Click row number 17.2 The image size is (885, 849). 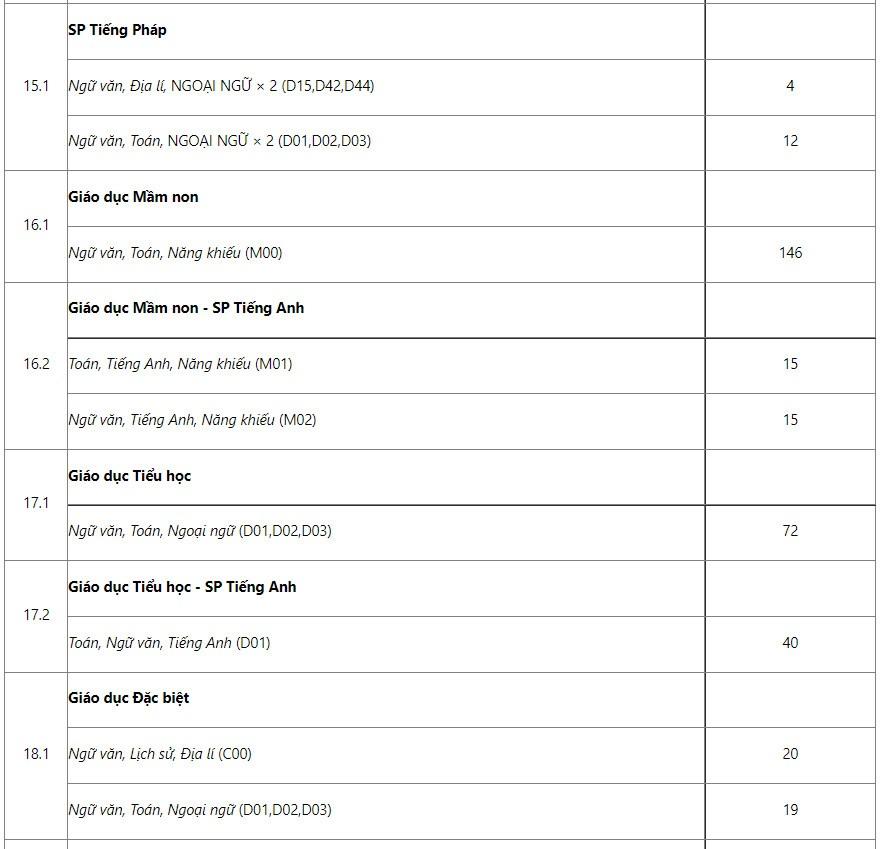tap(36, 615)
